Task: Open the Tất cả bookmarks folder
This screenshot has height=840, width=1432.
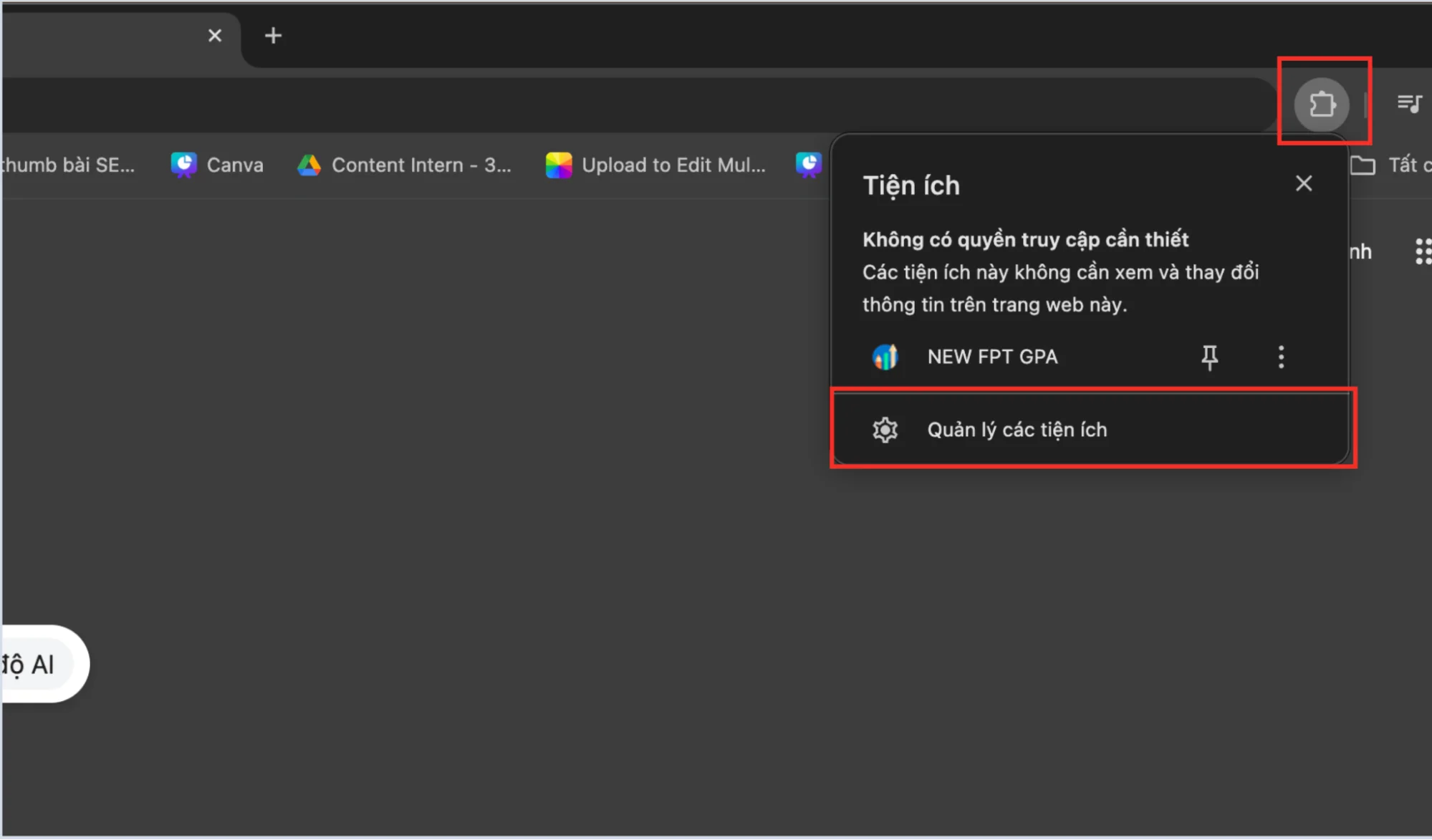Action: 1390,165
